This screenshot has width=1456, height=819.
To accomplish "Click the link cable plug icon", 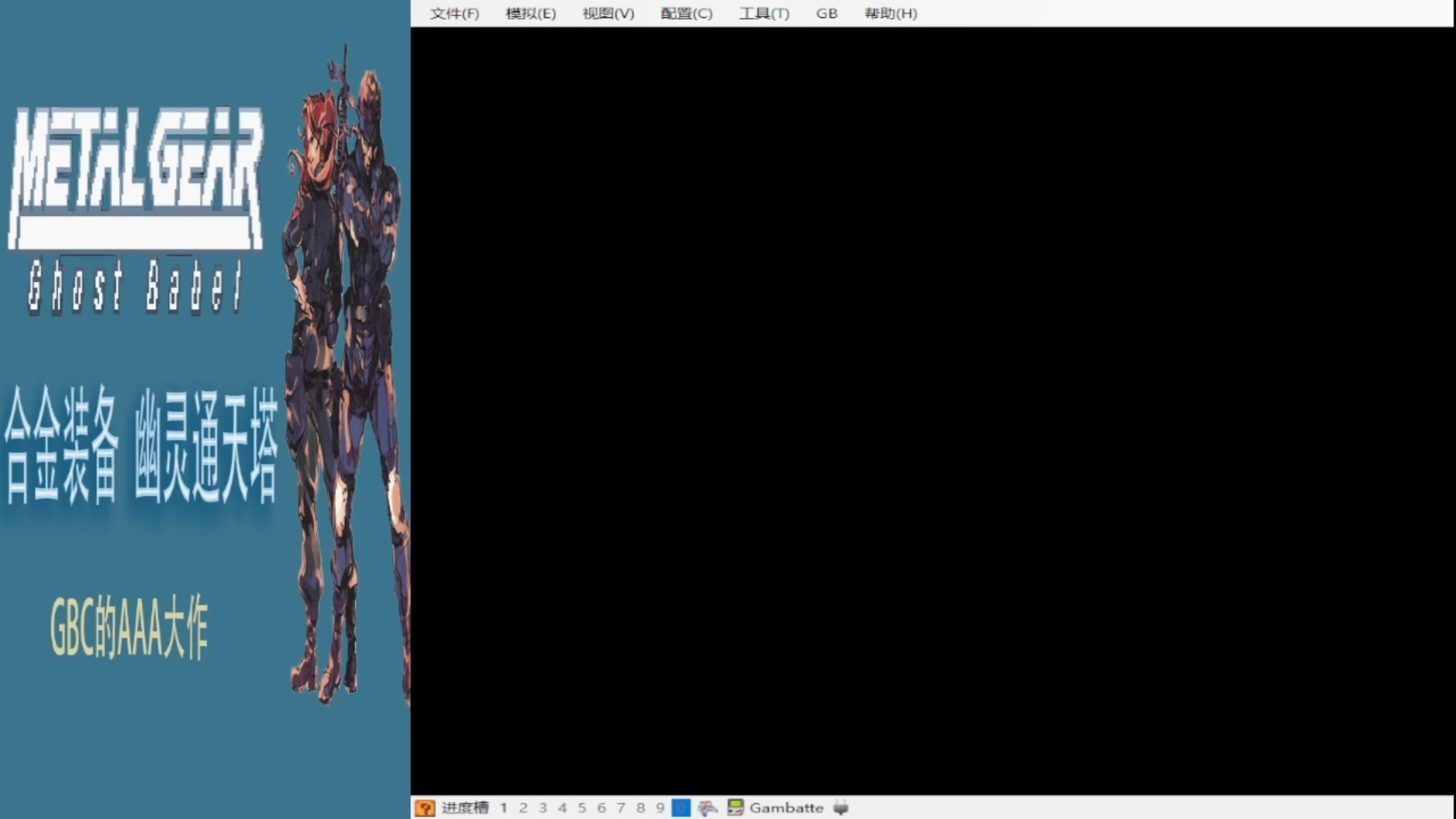I will 840,808.
